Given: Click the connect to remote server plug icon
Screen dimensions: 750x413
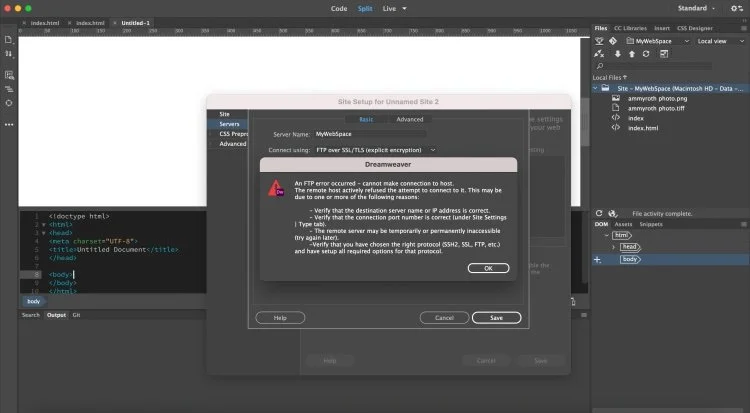Looking at the screenshot, I should pos(599,54).
